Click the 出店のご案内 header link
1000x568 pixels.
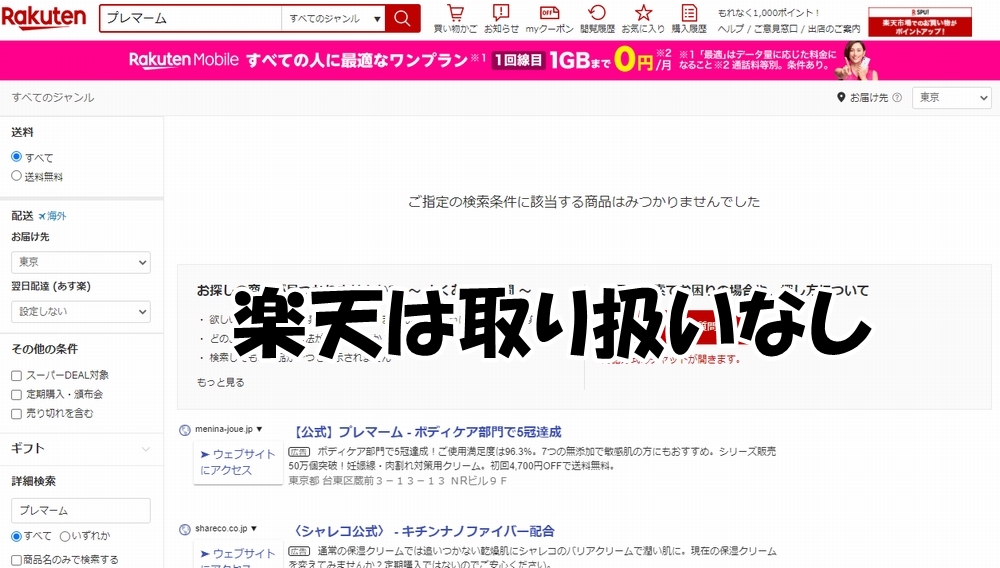(834, 29)
